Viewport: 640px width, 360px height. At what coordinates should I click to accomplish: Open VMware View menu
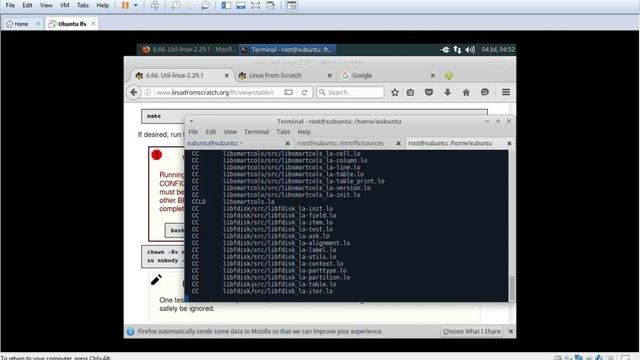click(46, 5)
